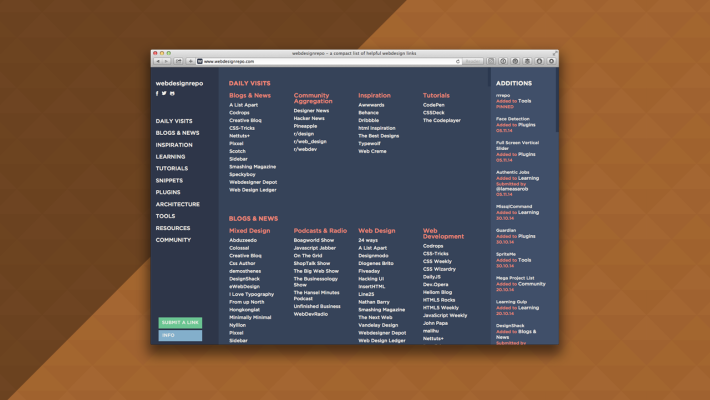Select RESOURCES in the sidebar menu

click(173, 228)
